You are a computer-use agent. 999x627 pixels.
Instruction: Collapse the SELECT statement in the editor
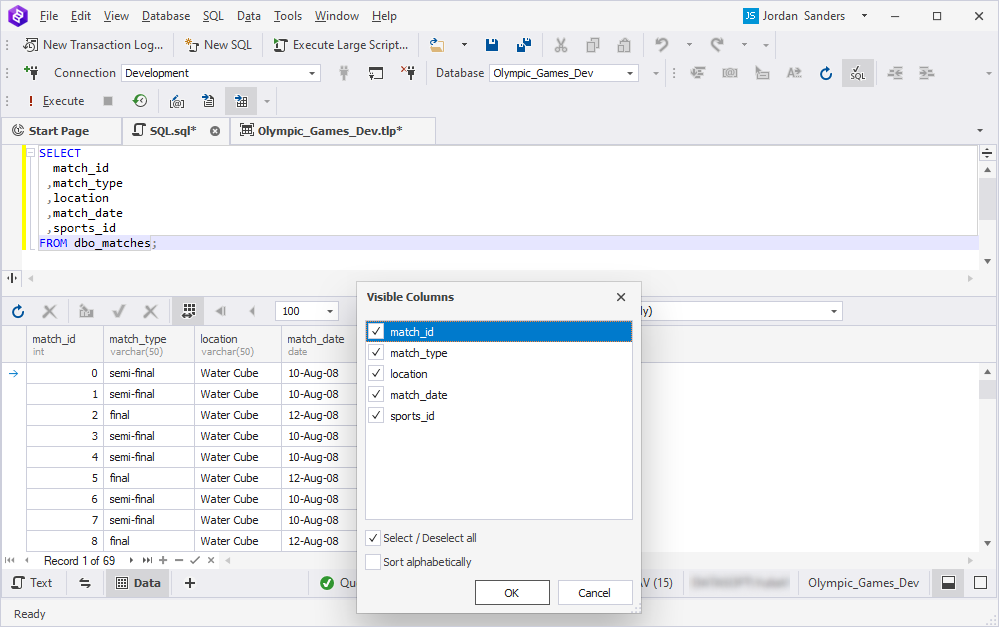30,153
